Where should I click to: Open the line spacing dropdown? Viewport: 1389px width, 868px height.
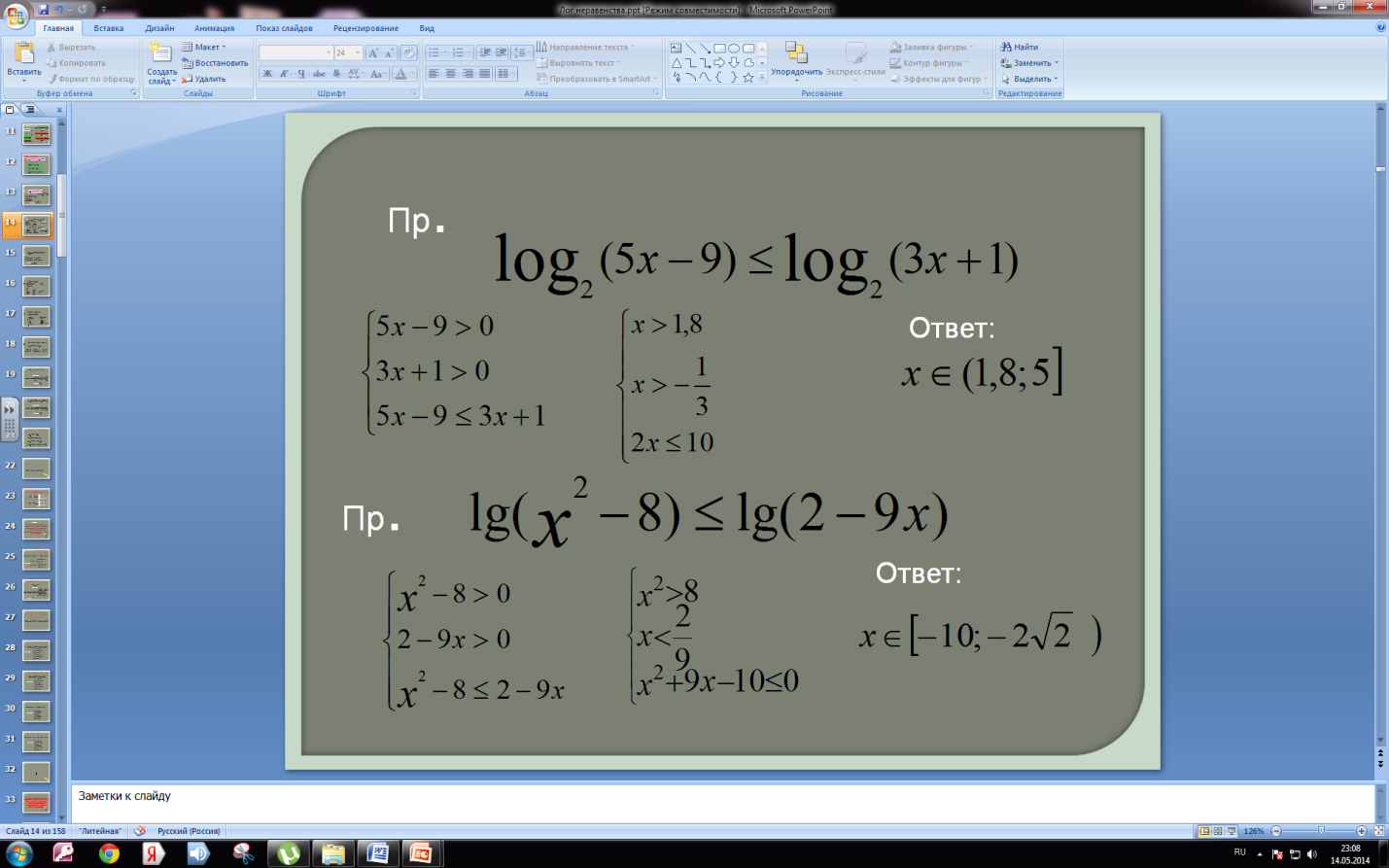[x=521, y=52]
